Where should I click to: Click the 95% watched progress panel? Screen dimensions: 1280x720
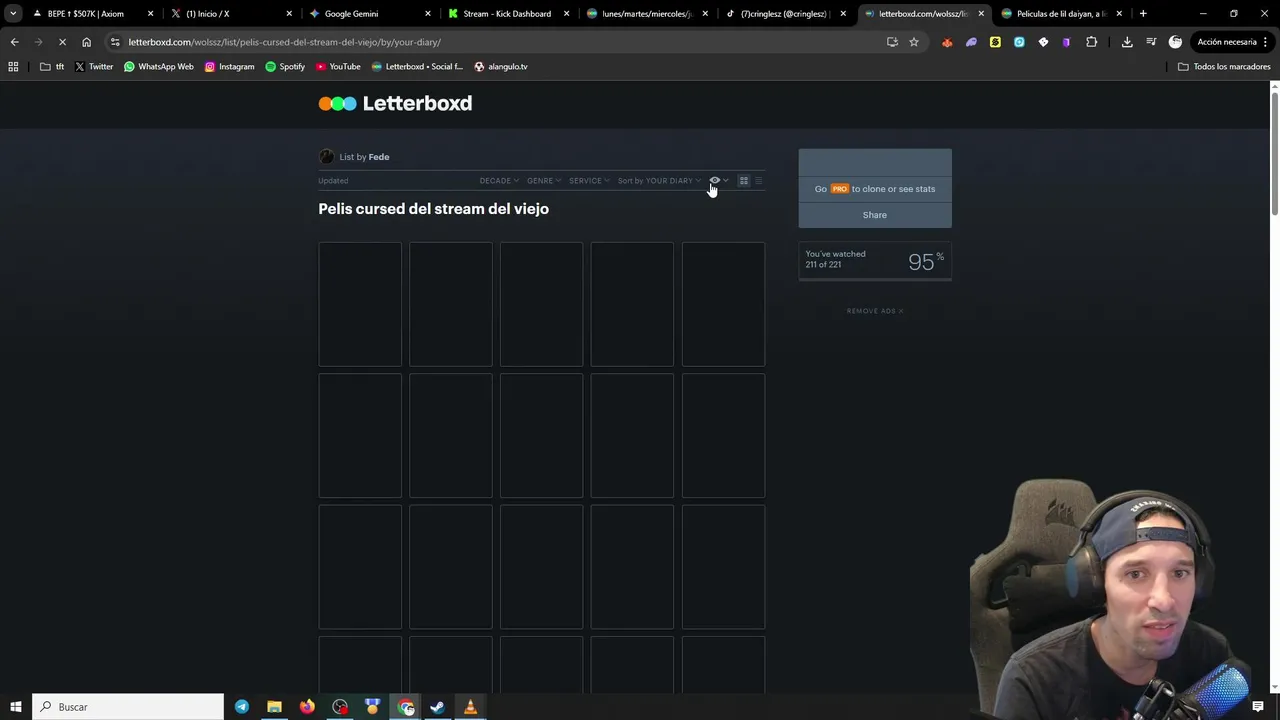(875, 262)
